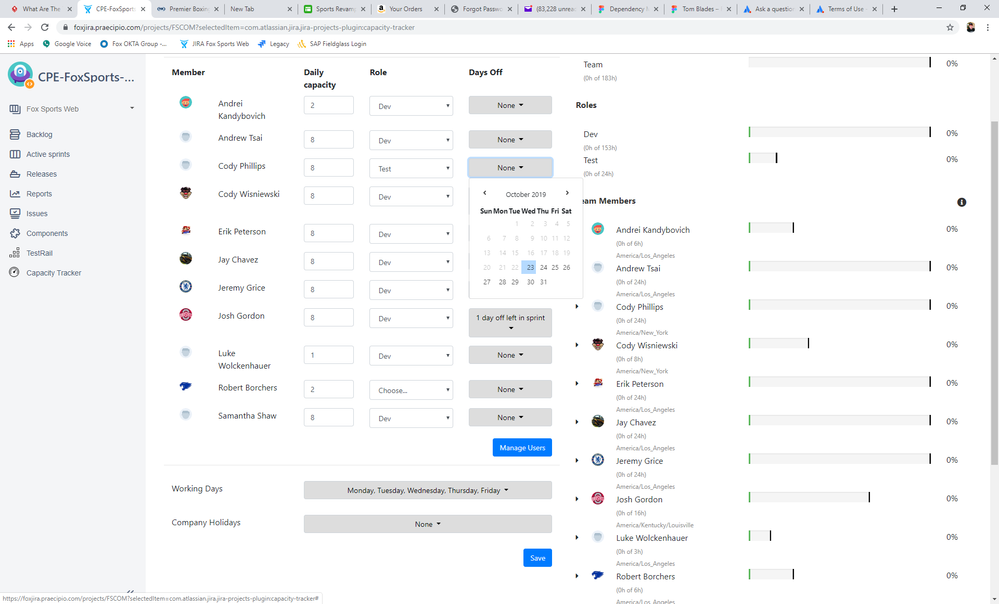Click Luke Wolckenhauer's daily capacity field
This screenshot has height=604, width=999.
(329, 356)
